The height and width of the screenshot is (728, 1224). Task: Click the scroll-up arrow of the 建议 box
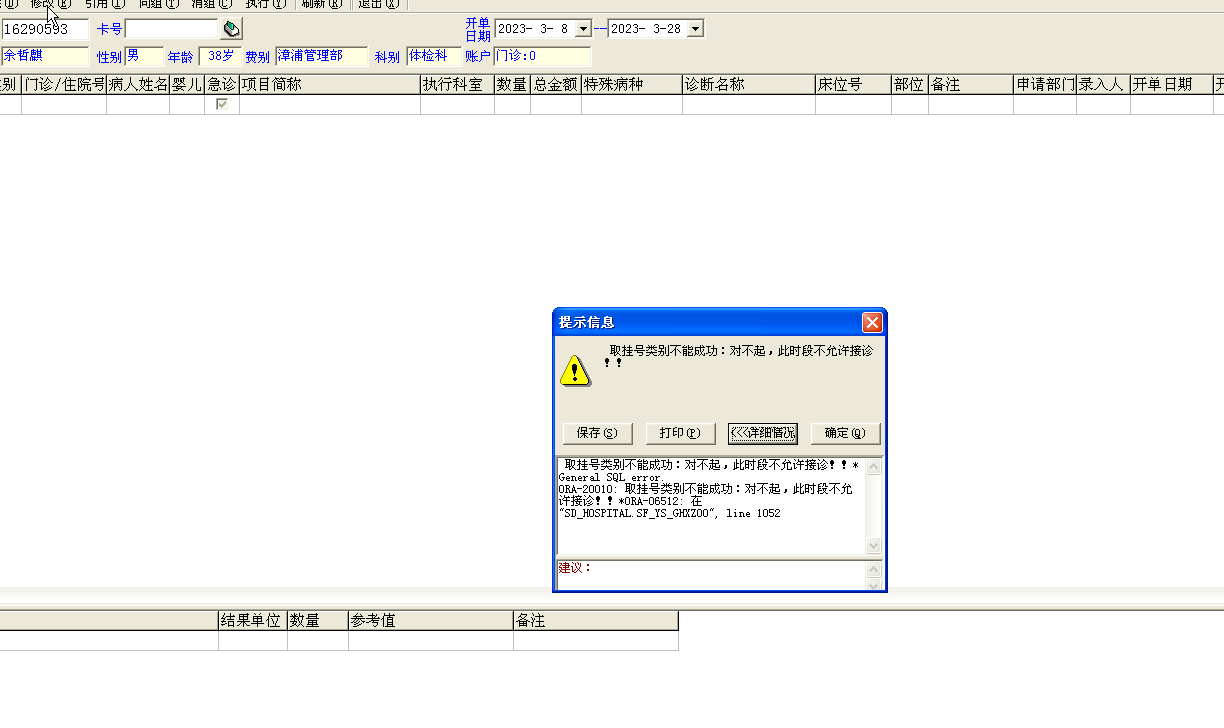point(874,568)
